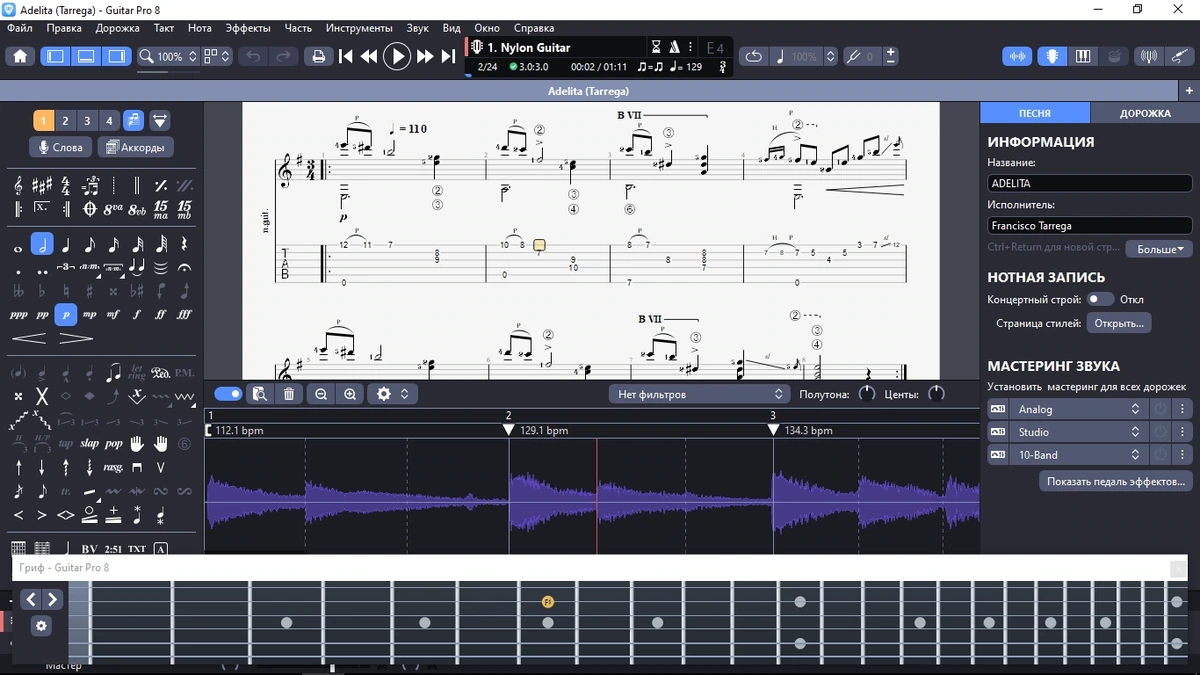
Task: Apply the slap effect
Action: click(x=90, y=443)
